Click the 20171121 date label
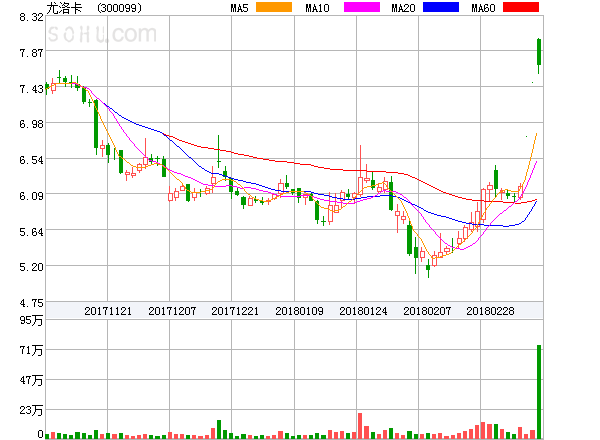Screen dimensions: 600x440 108,311
